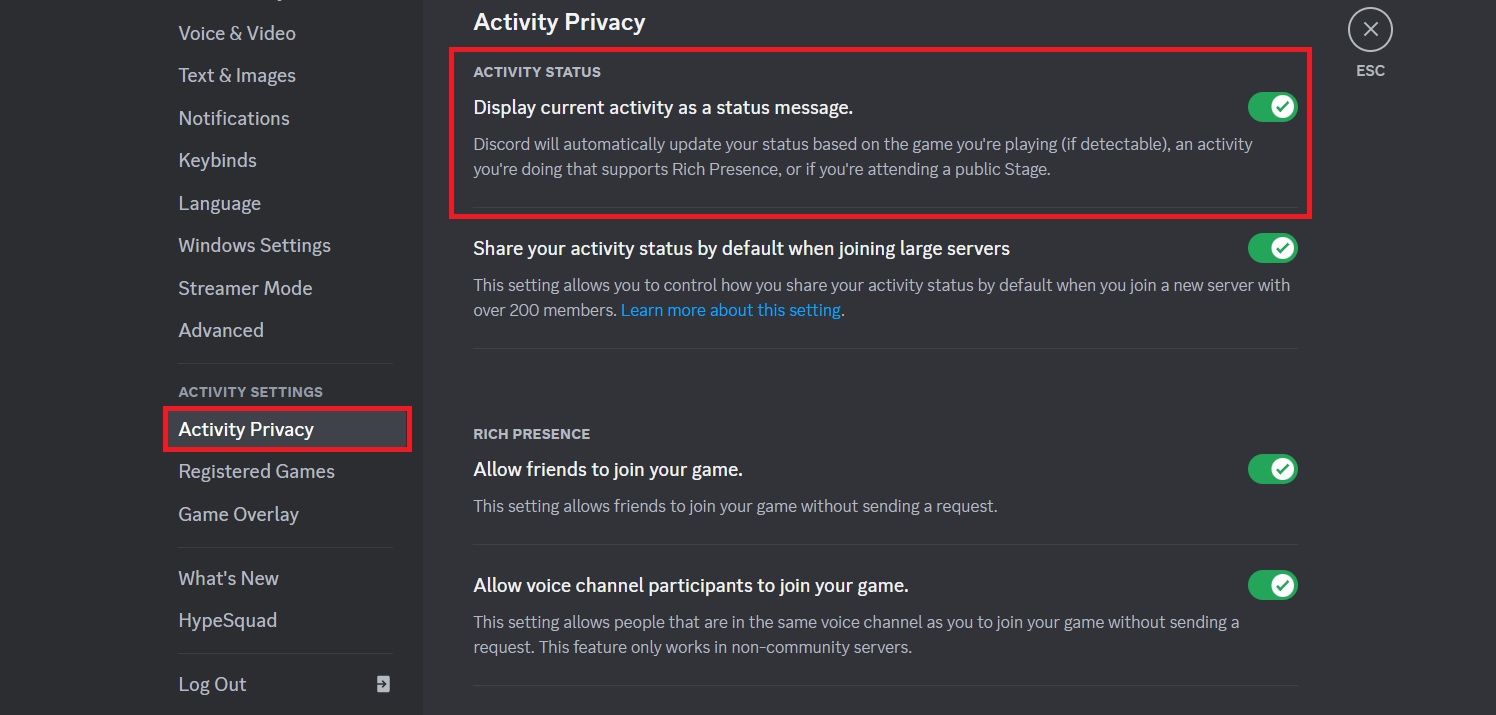Open the Game Overlay settings
Viewport: 1496px width, 715px height.
[x=238, y=514]
